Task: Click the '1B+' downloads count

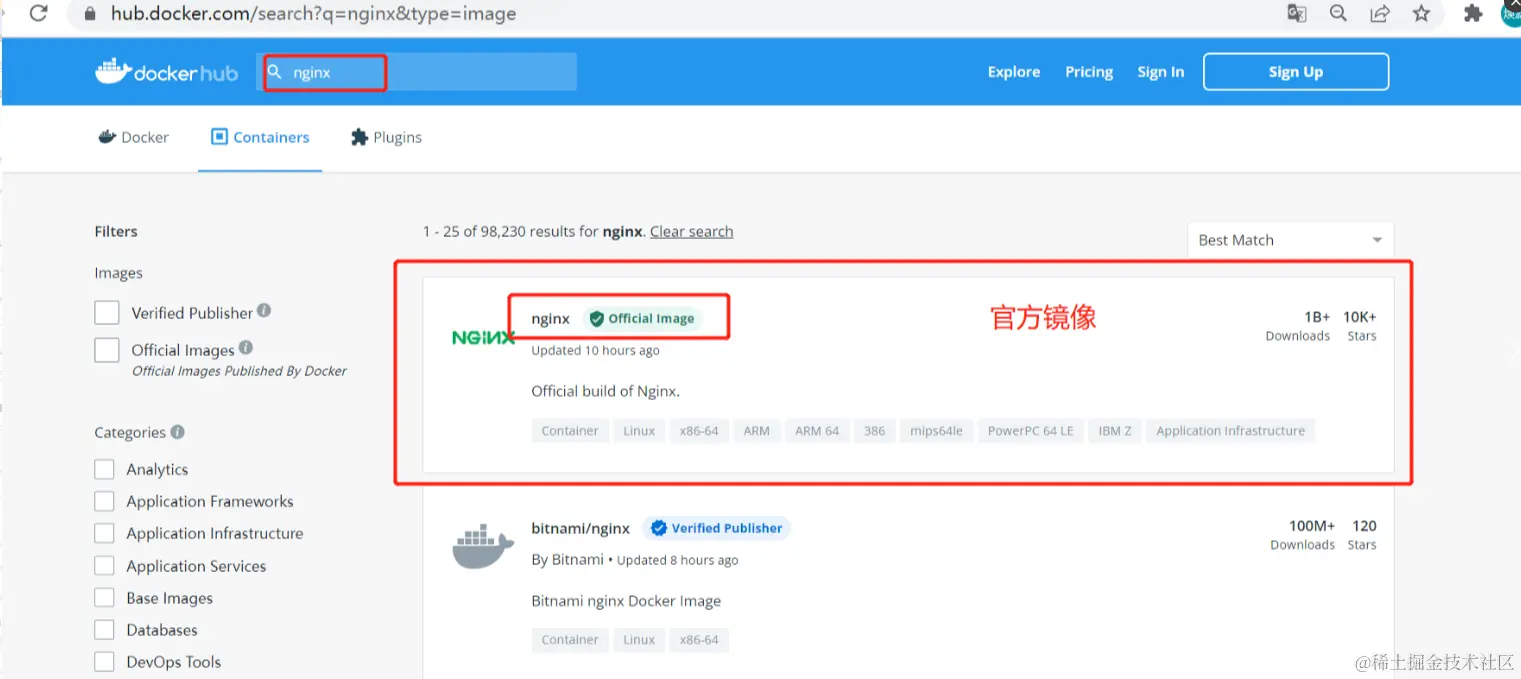Action: [1317, 317]
